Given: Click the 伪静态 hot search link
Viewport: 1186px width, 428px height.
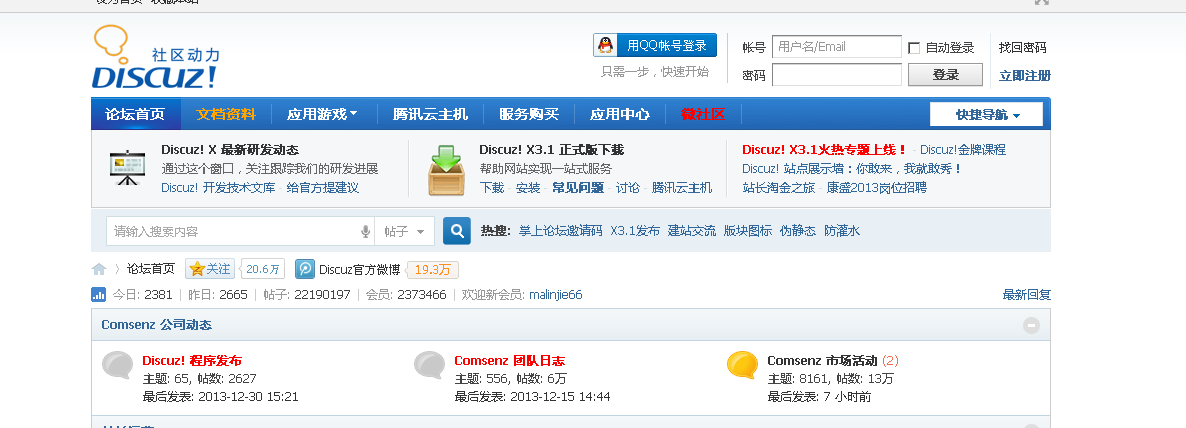Looking at the screenshot, I should (798, 231).
